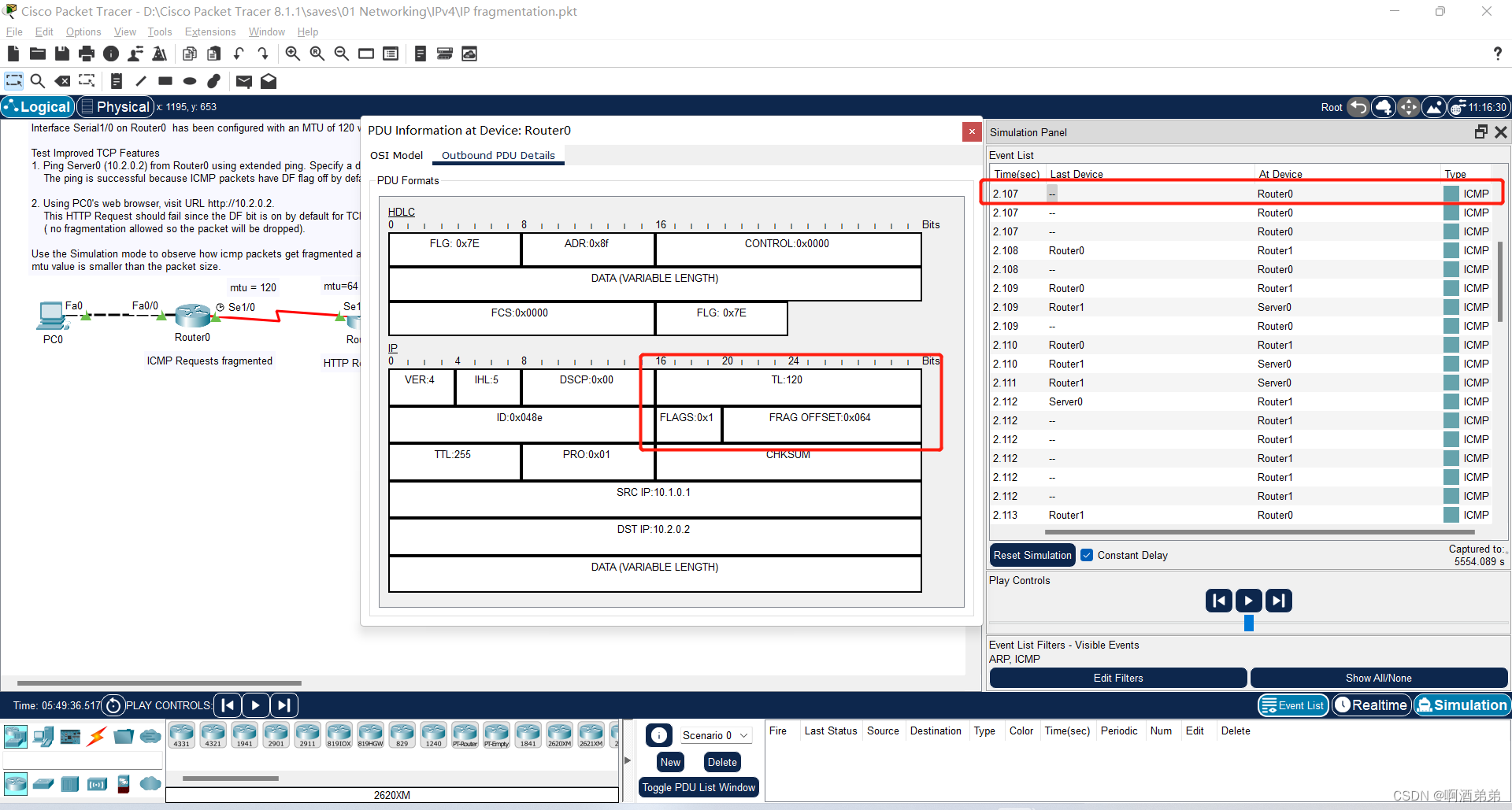The image size is (1512, 810).
Task: Click device list horizontal scrollbar
Action: pos(230,779)
